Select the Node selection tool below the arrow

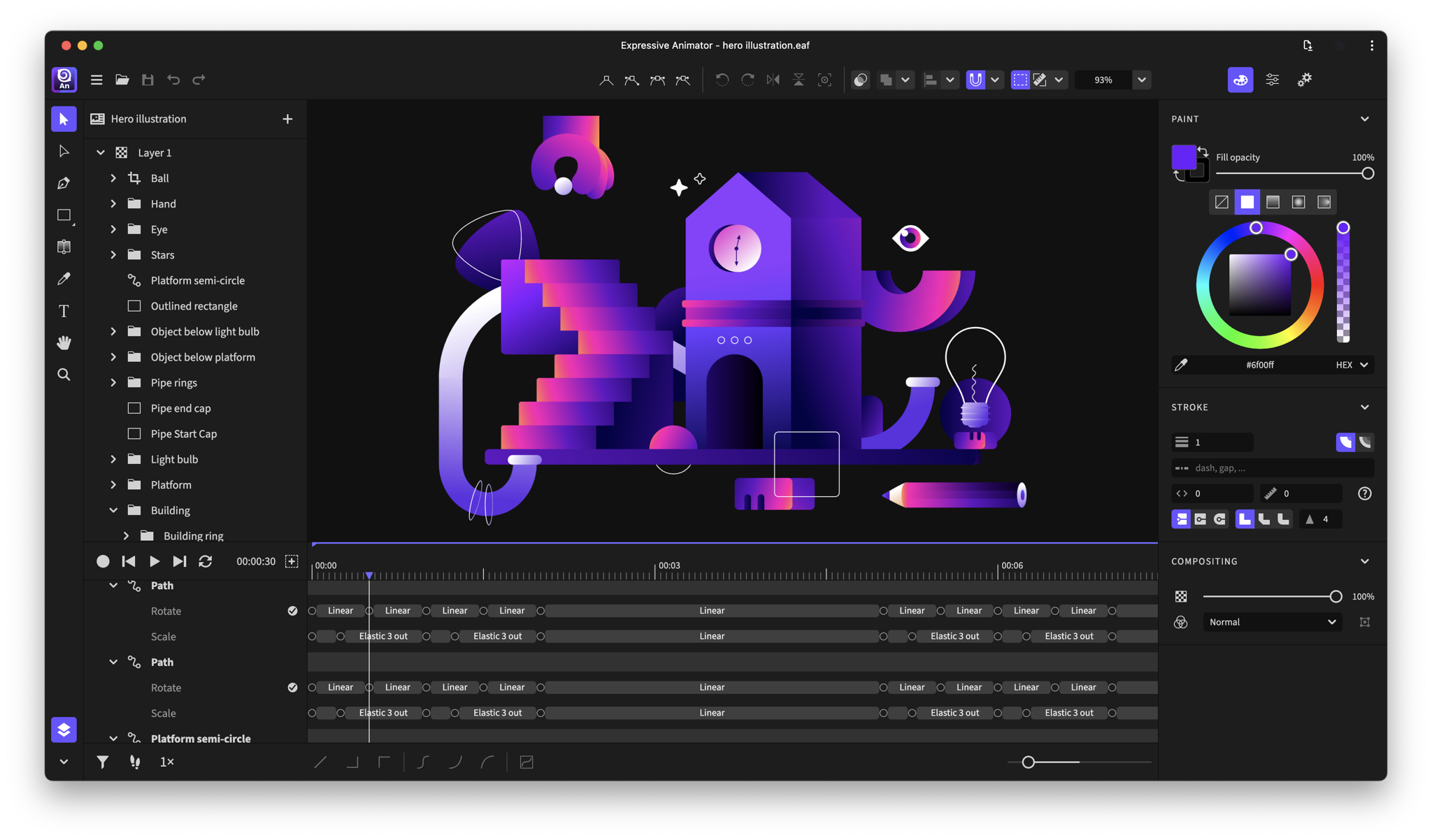64,151
